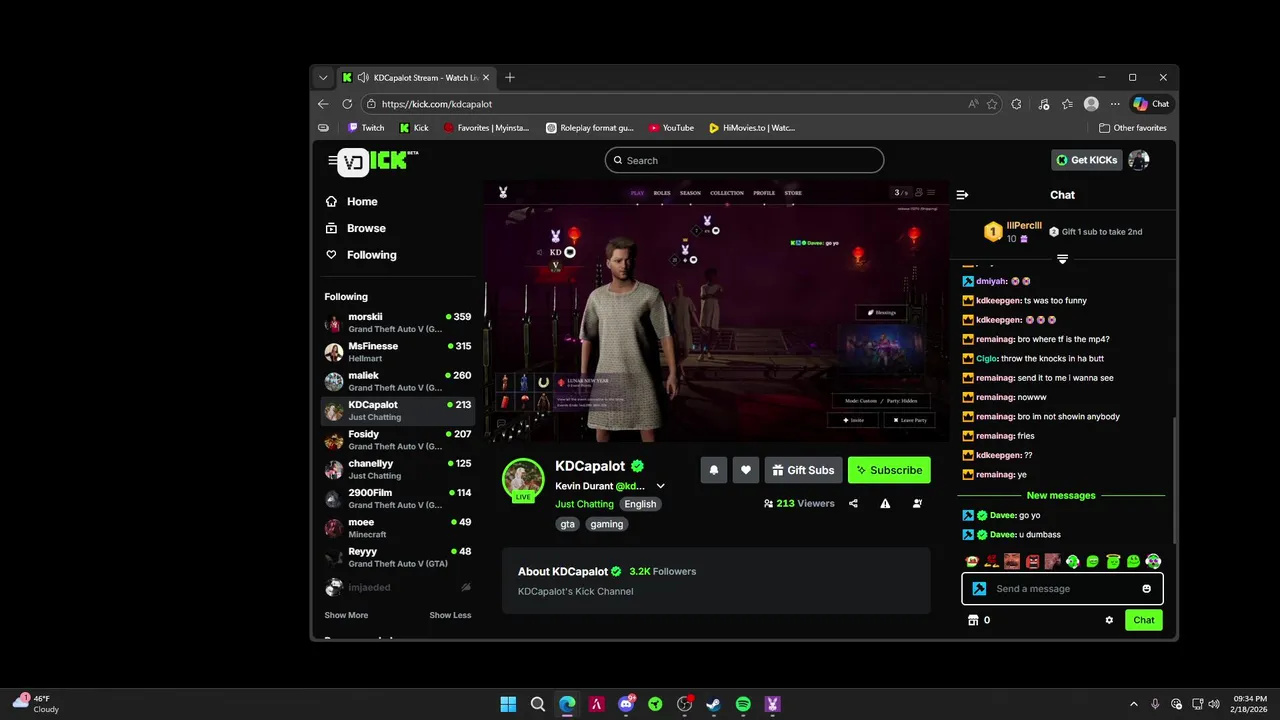Insert the first quick emote in chat

click(x=972, y=561)
